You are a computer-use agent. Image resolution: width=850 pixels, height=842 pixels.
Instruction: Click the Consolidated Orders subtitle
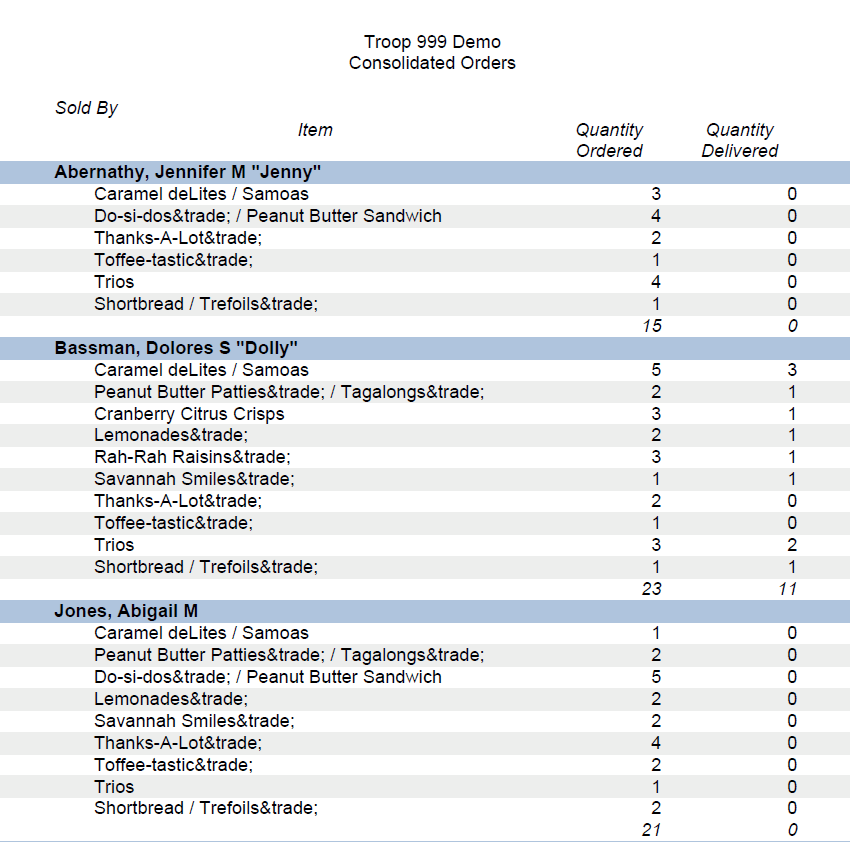tap(432, 63)
